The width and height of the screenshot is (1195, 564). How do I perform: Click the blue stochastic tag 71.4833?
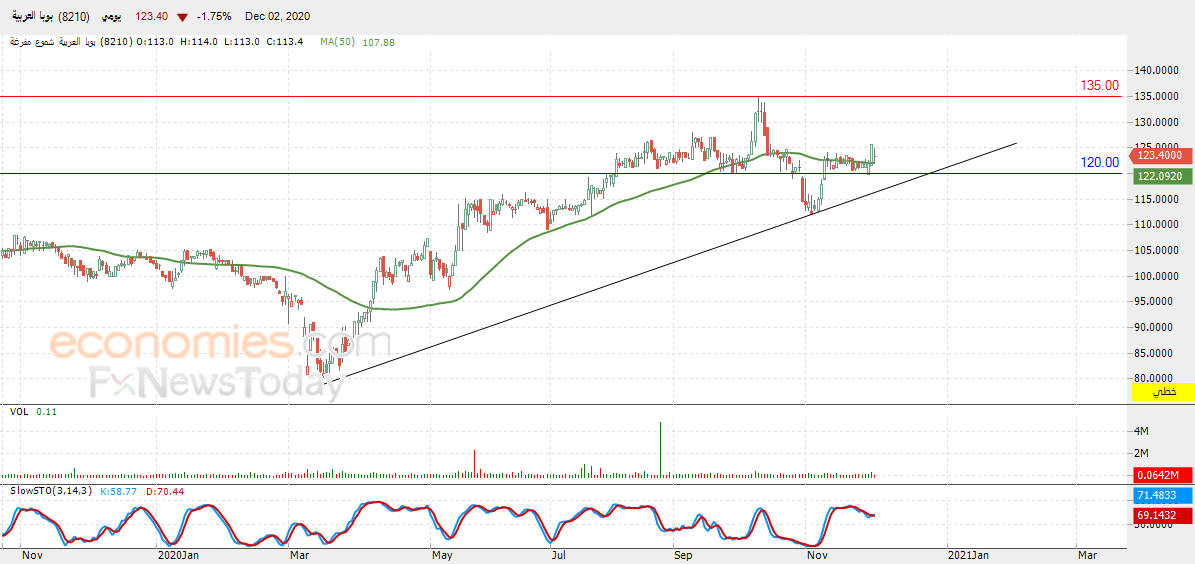tap(1163, 496)
